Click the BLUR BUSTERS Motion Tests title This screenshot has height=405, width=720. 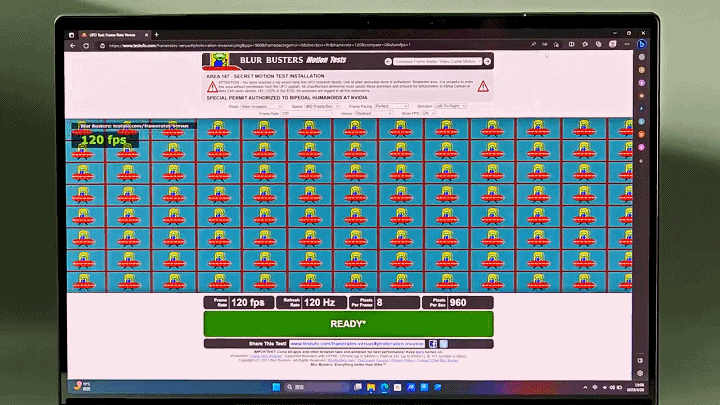293,60
